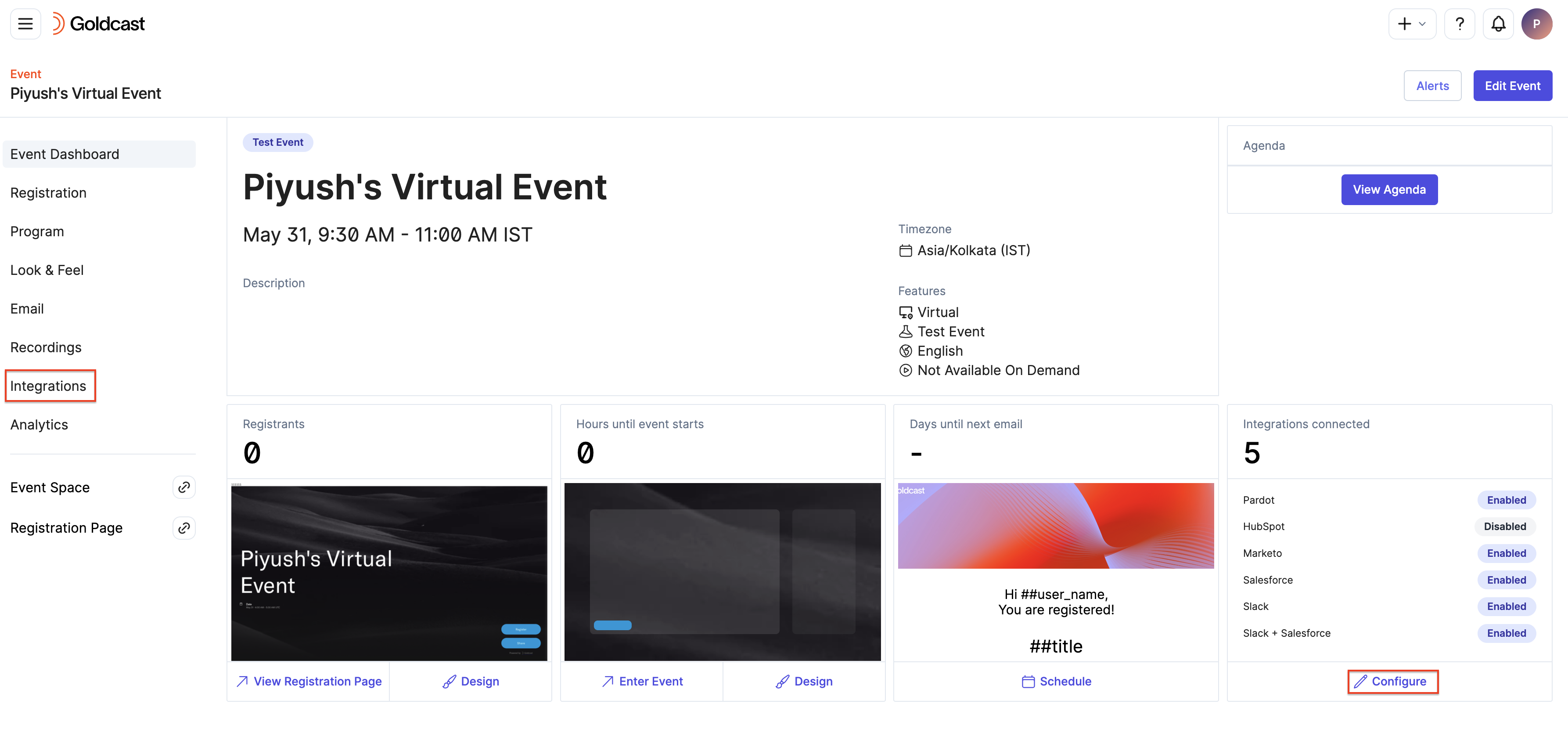
Task: Click the HubSpot integration name
Action: coord(1263,527)
